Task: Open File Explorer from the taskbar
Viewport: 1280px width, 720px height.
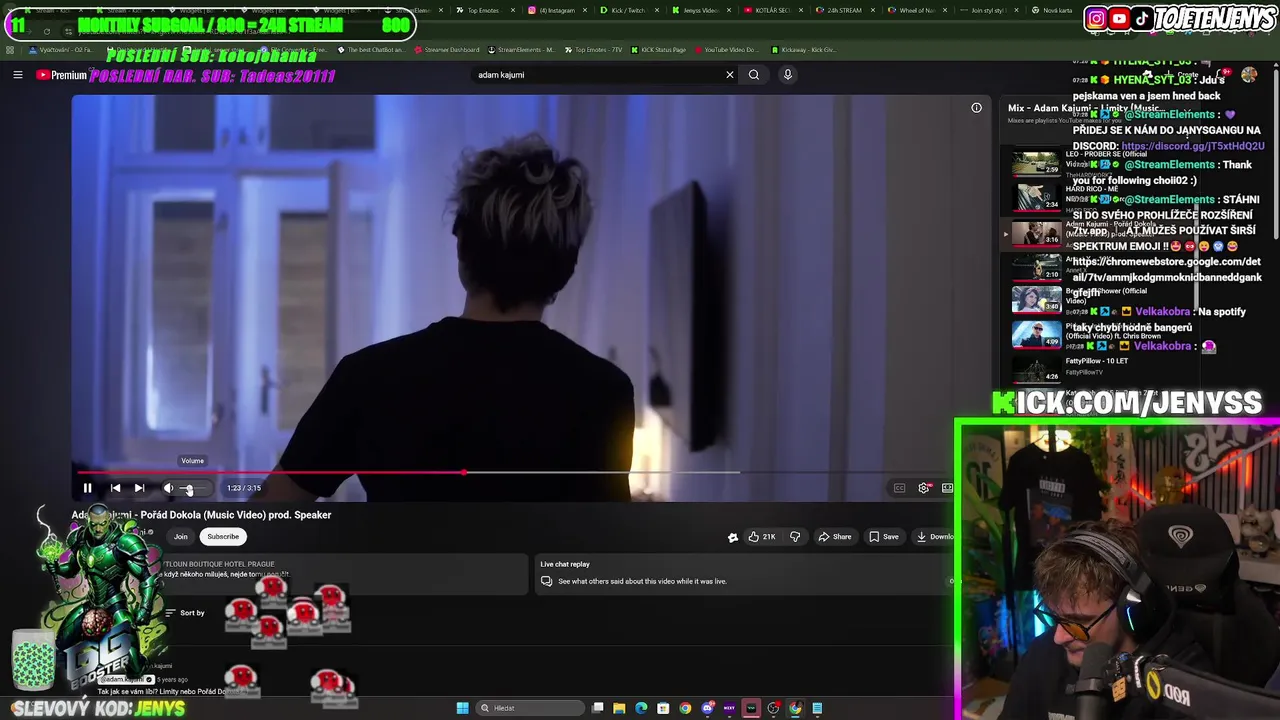Action: click(619, 708)
